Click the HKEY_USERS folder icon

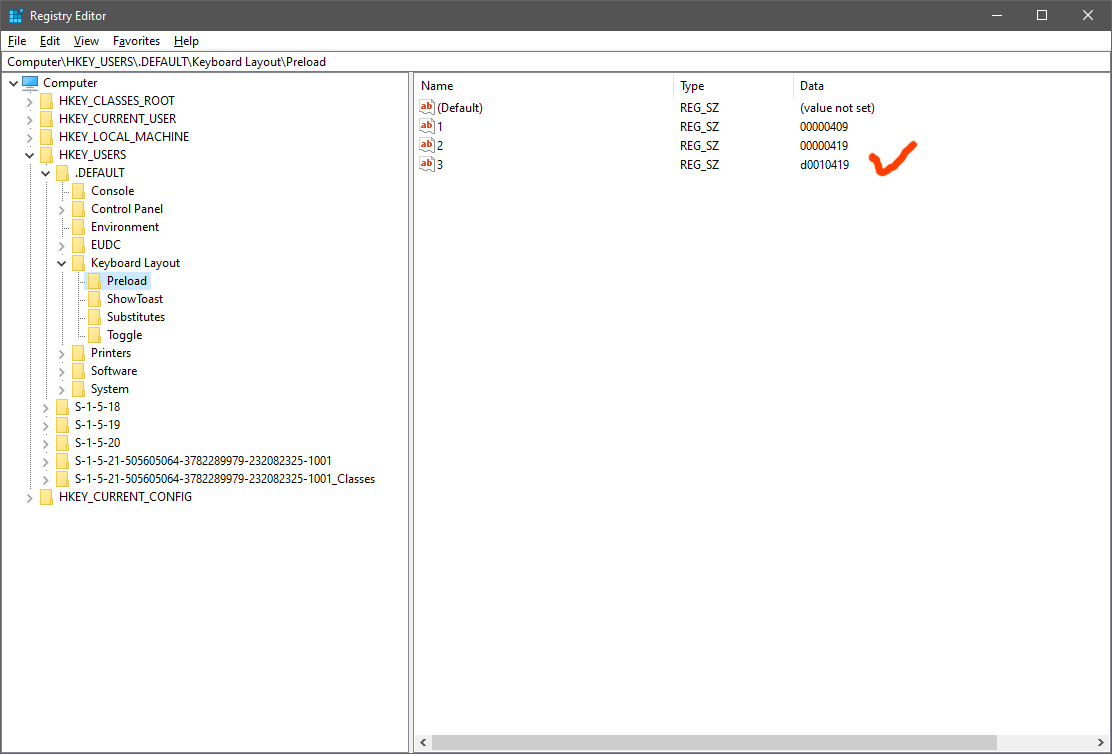click(x=47, y=155)
